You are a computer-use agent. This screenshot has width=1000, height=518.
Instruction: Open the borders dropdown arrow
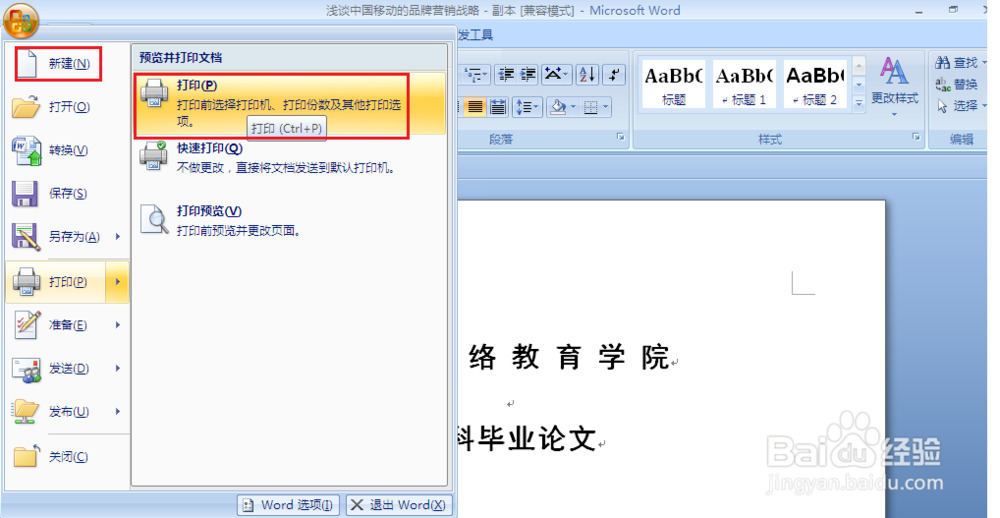pyautogui.click(x=606, y=107)
